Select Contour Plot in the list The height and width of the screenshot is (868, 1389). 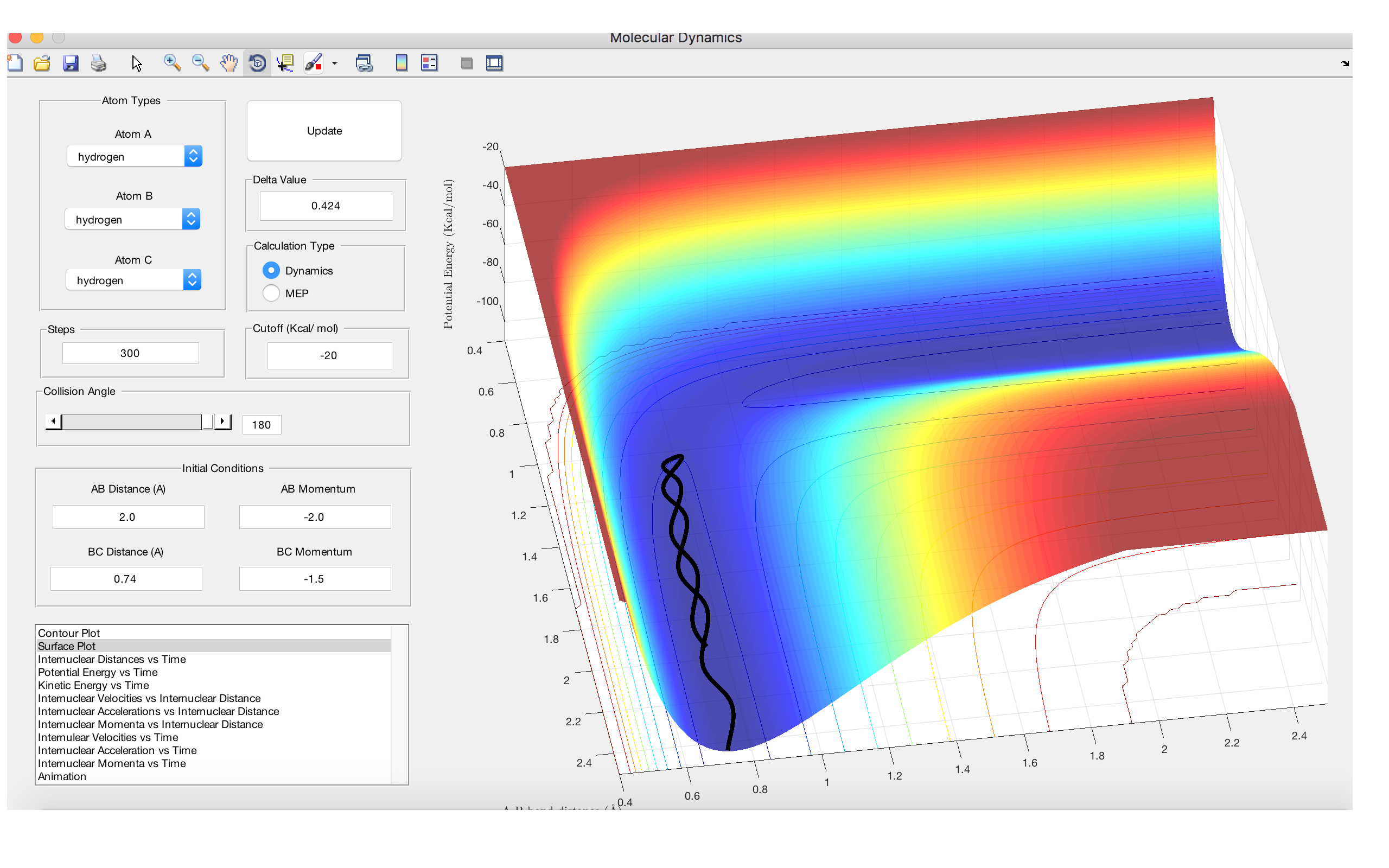point(69,633)
